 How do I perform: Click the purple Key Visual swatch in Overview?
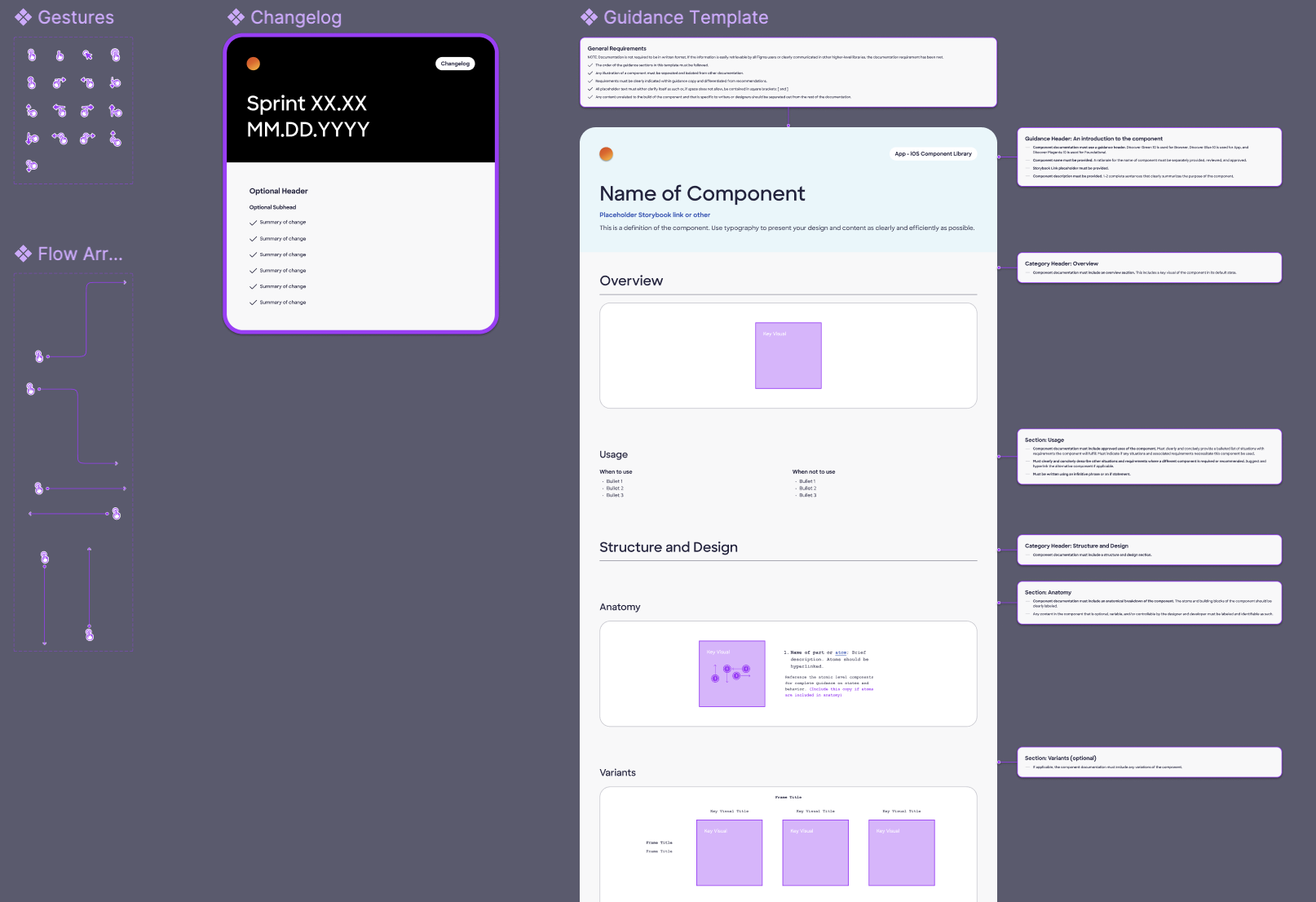(x=788, y=355)
